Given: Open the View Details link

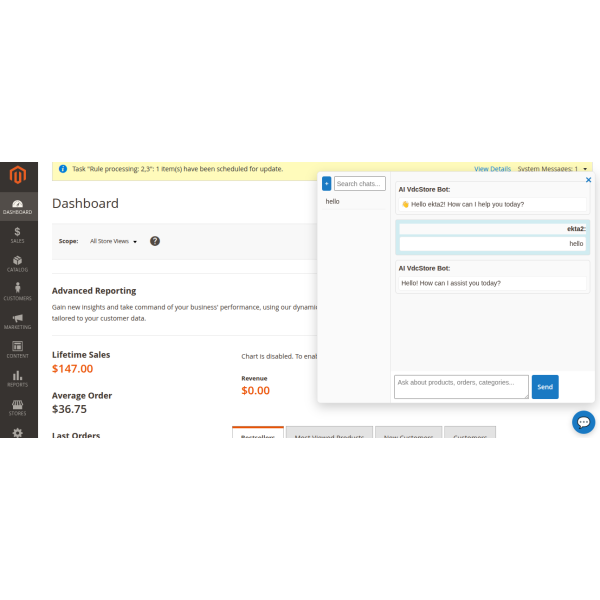Looking at the screenshot, I should coord(492,169).
